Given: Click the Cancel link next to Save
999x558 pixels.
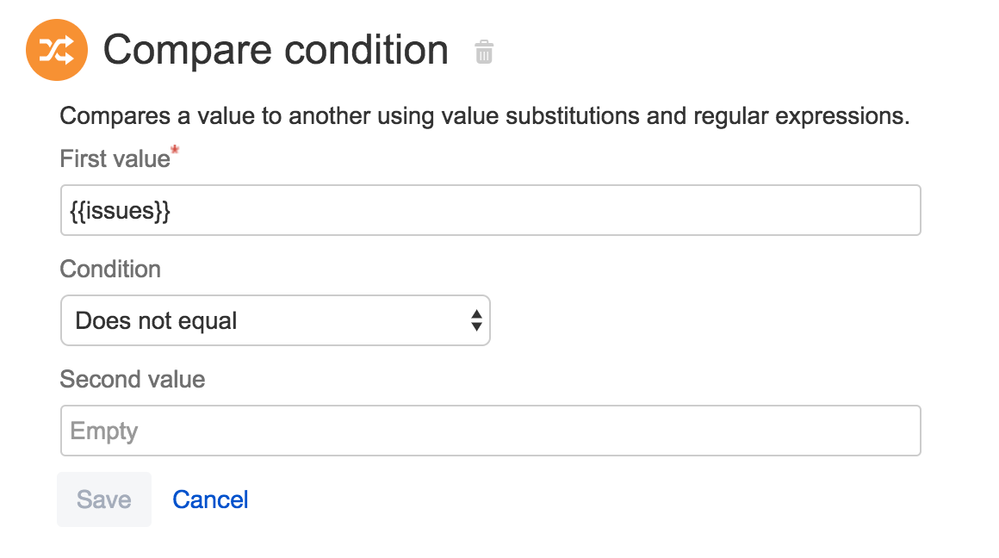Looking at the screenshot, I should point(210,499).
